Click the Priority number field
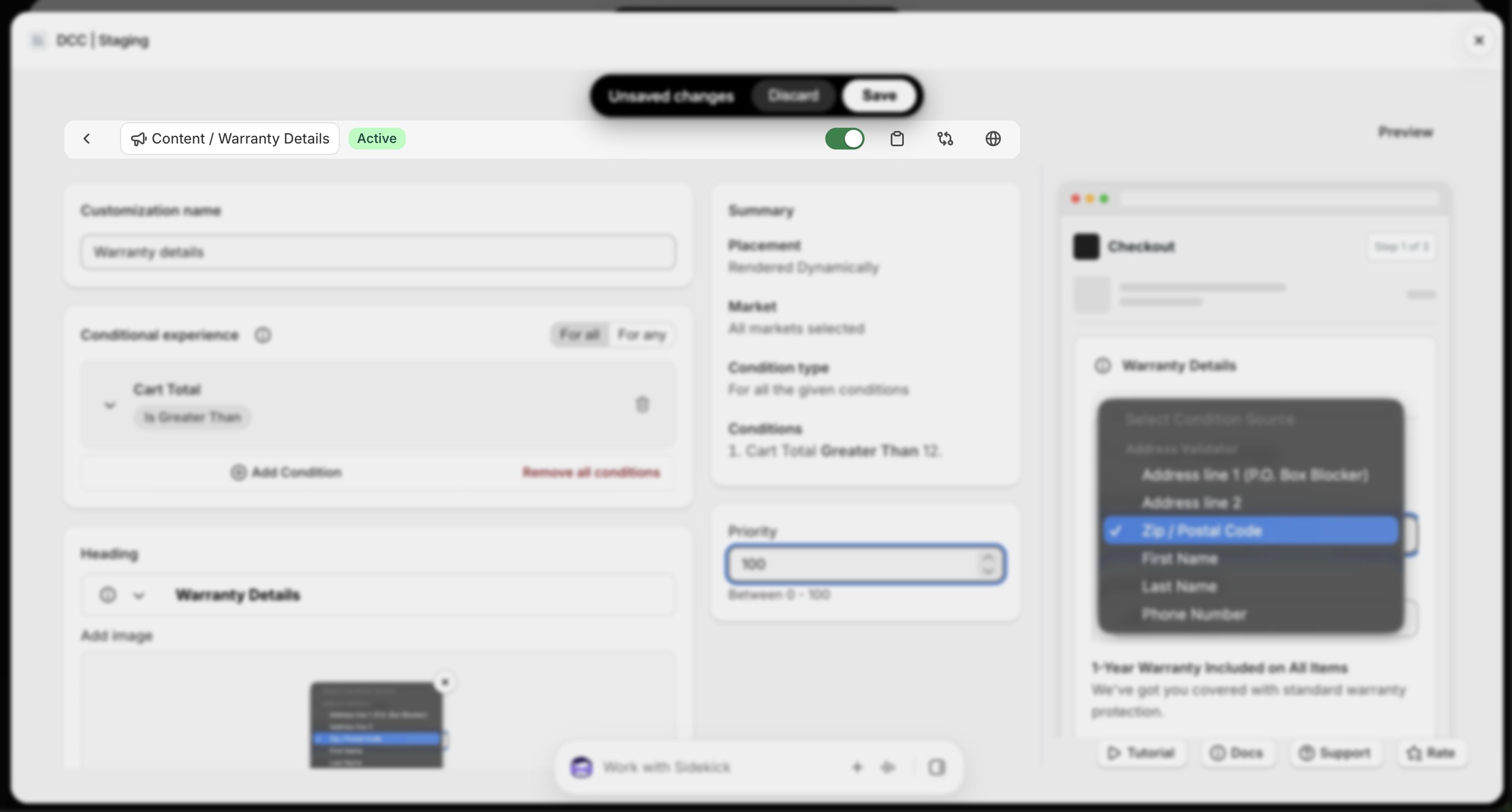 (x=866, y=564)
